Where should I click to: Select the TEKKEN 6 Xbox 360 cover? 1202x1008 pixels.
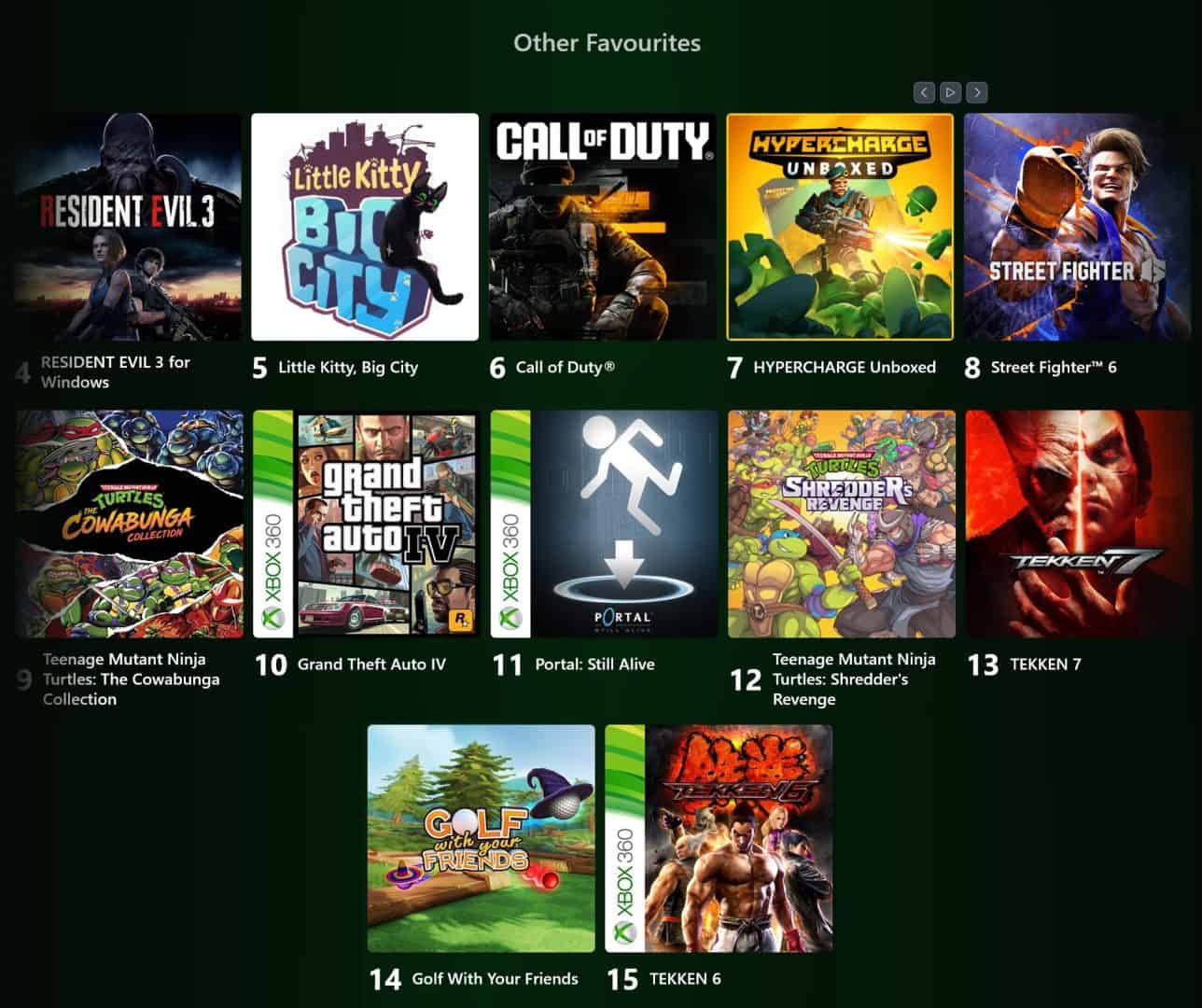[719, 838]
